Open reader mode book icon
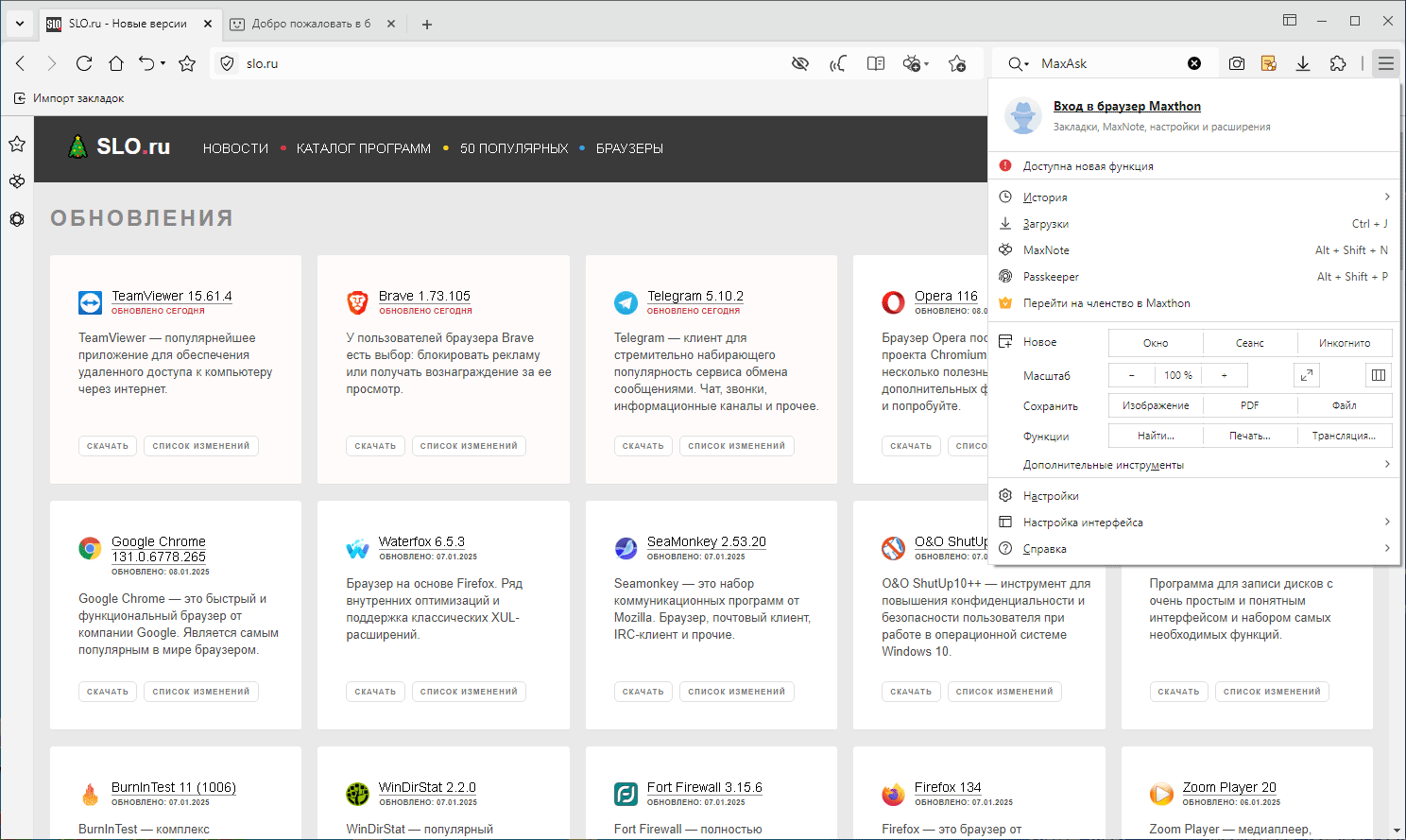The width and height of the screenshot is (1406, 840). tap(876, 63)
